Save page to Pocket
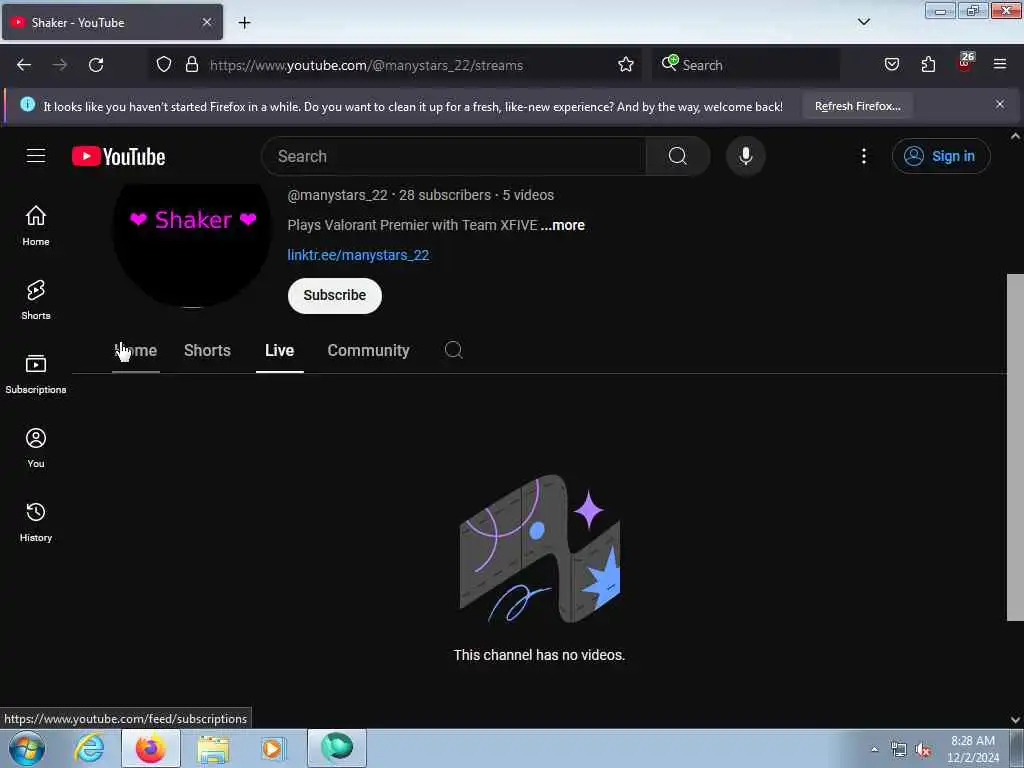The height and width of the screenshot is (768, 1024). point(891,65)
